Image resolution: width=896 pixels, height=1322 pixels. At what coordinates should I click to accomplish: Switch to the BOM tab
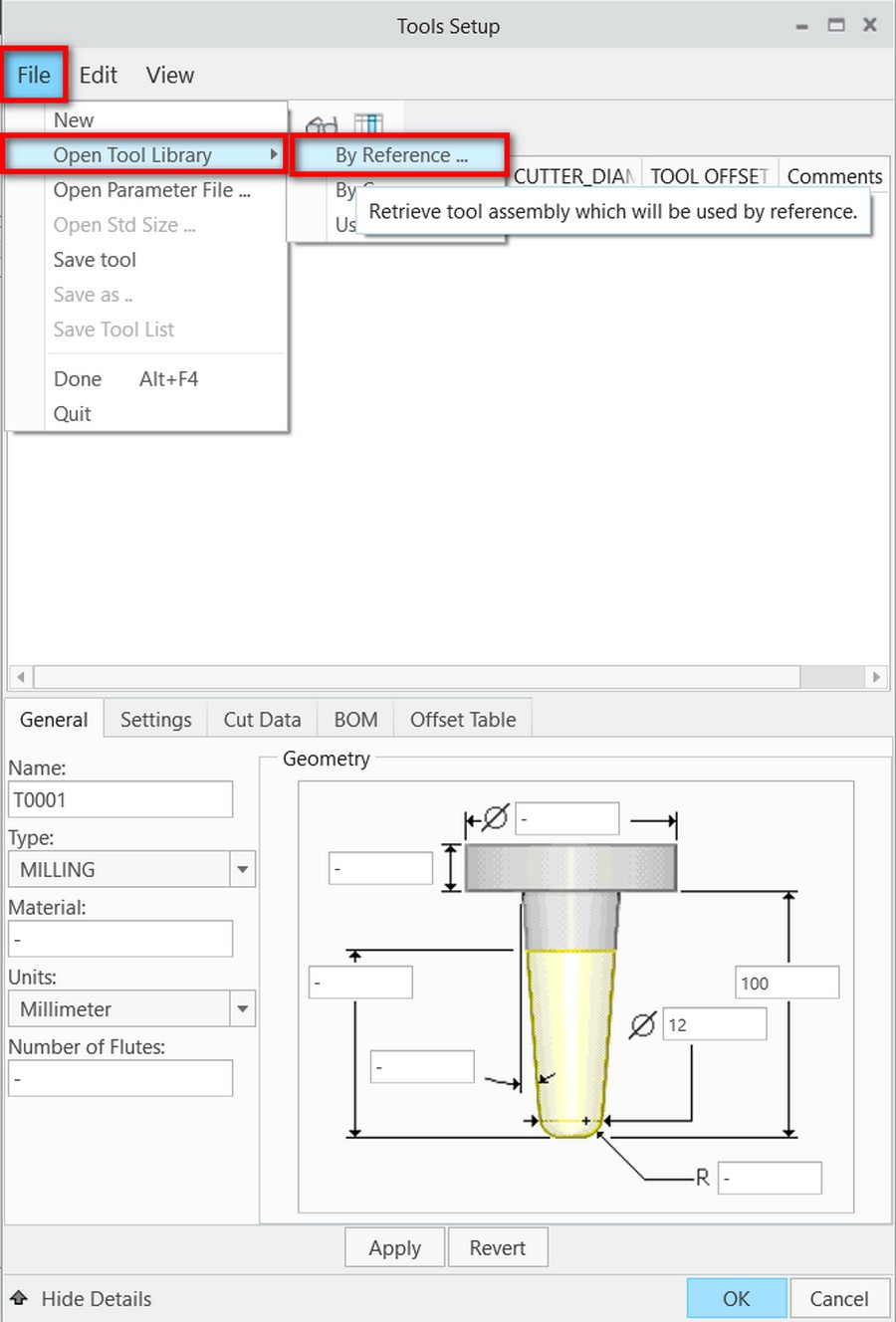[x=355, y=720]
